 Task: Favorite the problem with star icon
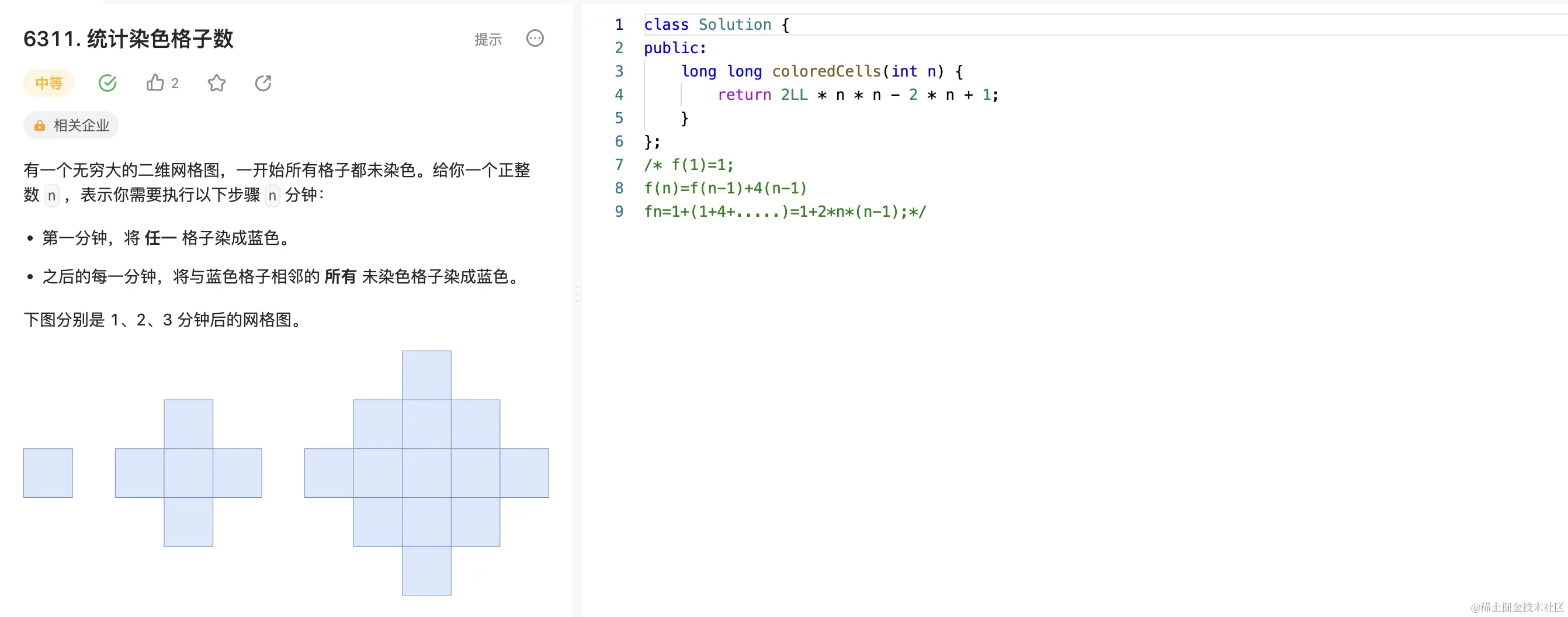[x=217, y=83]
